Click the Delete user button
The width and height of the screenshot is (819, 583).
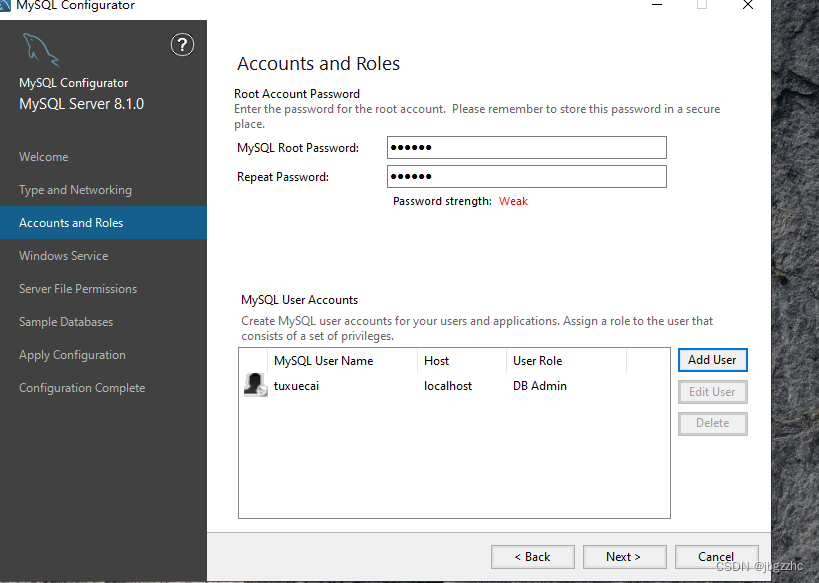point(712,423)
